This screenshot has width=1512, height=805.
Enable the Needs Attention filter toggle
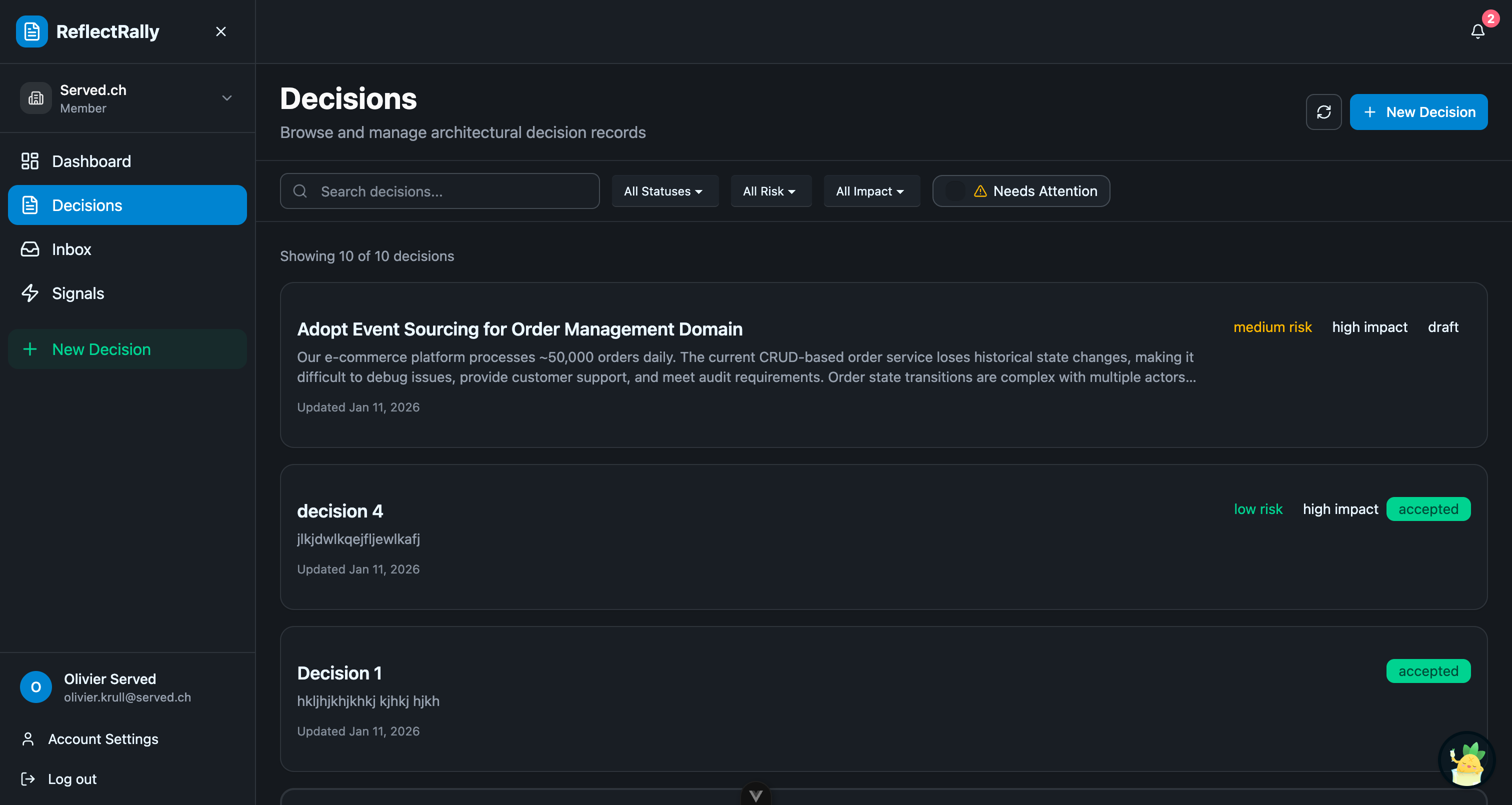pos(955,191)
